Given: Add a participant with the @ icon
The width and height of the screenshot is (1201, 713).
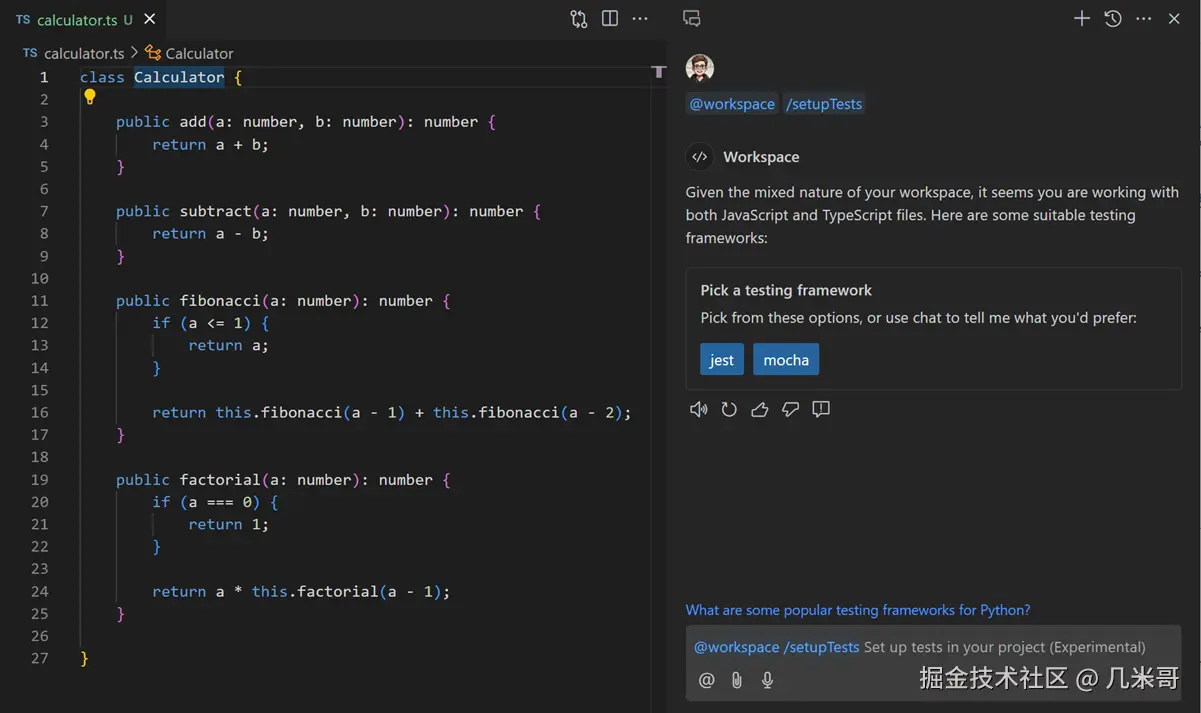Looking at the screenshot, I should click(x=707, y=680).
